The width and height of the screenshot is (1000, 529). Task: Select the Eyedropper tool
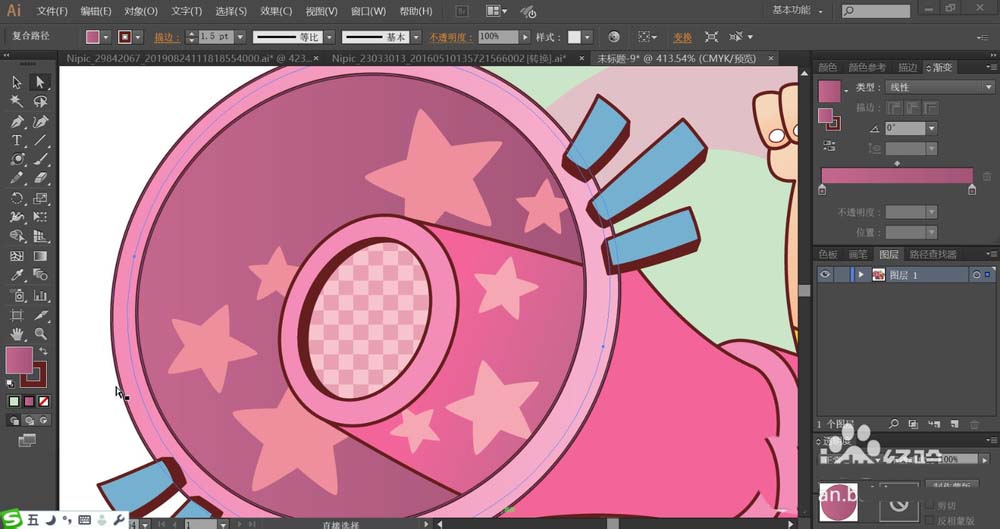tap(17, 276)
